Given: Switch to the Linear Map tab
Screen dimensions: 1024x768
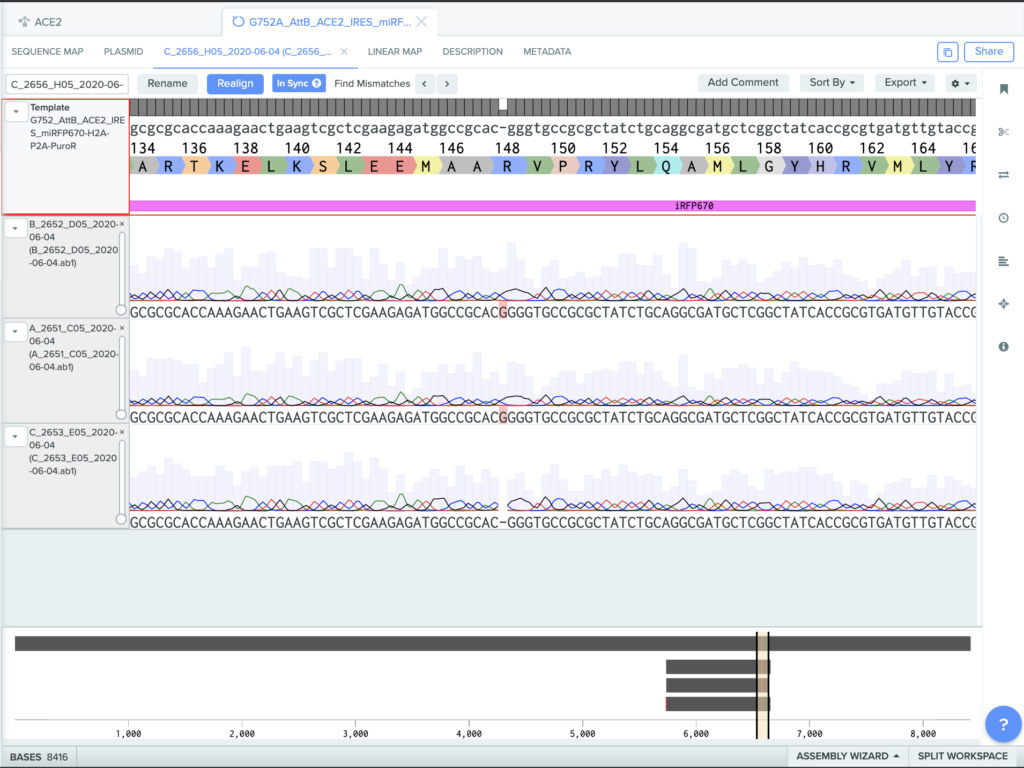Looking at the screenshot, I should coord(395,52).
